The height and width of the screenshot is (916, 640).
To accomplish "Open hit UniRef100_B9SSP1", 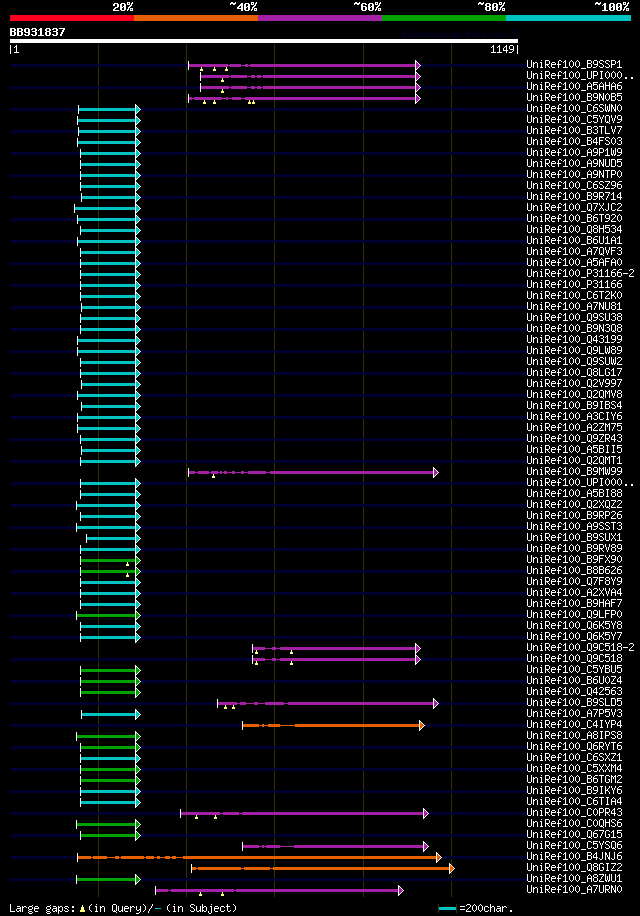I will click(574, 64).
